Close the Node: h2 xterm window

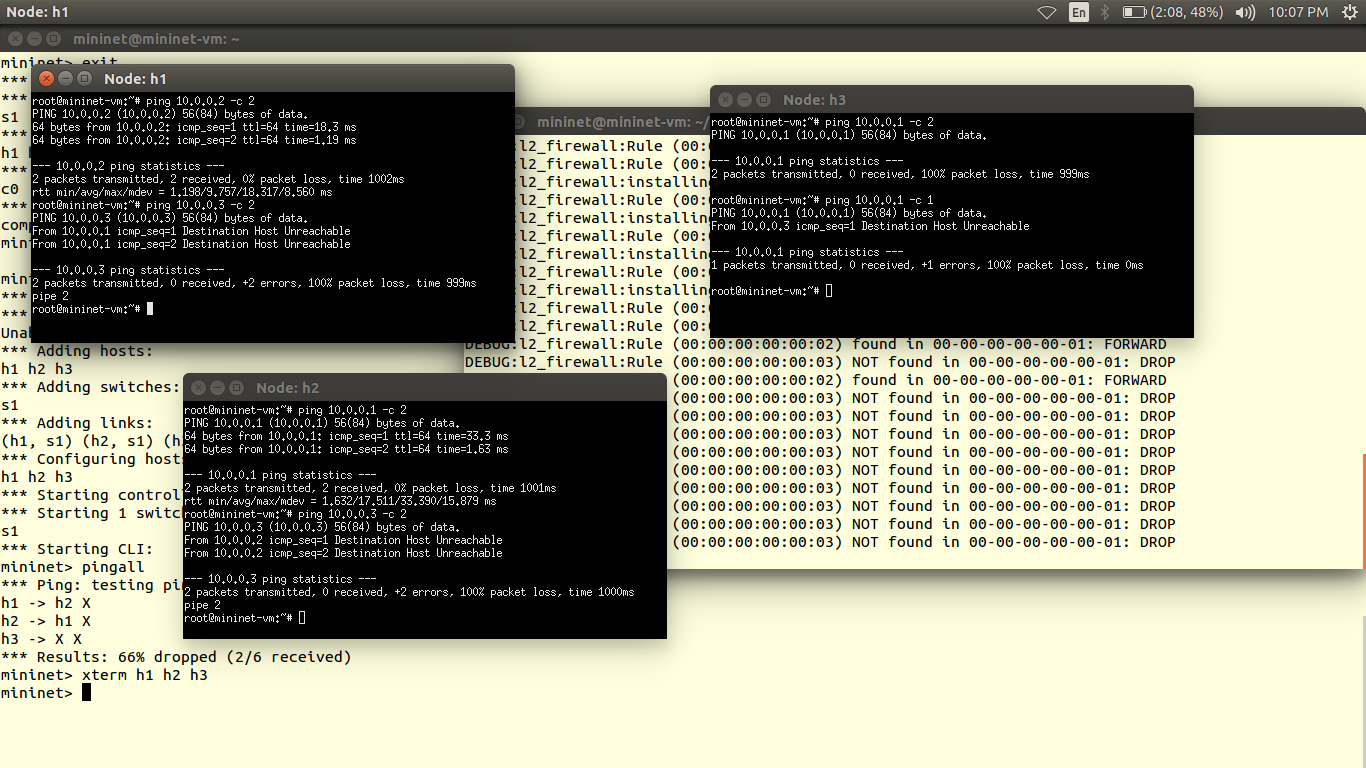pos(198,387)
